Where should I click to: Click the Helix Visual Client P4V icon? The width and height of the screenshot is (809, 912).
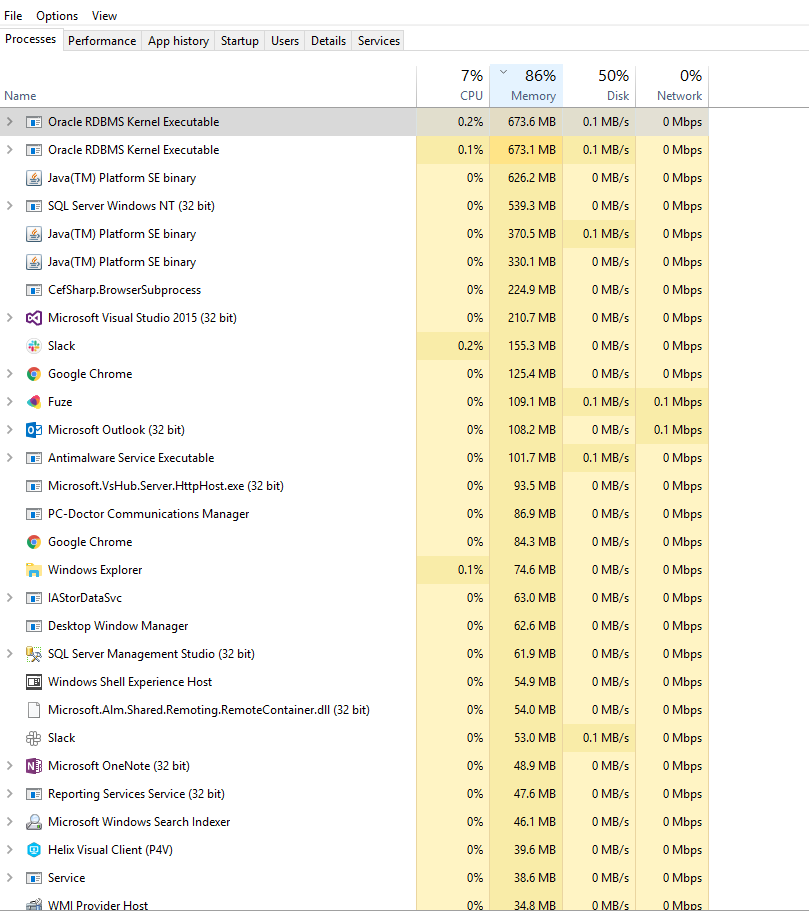[34, 850]
